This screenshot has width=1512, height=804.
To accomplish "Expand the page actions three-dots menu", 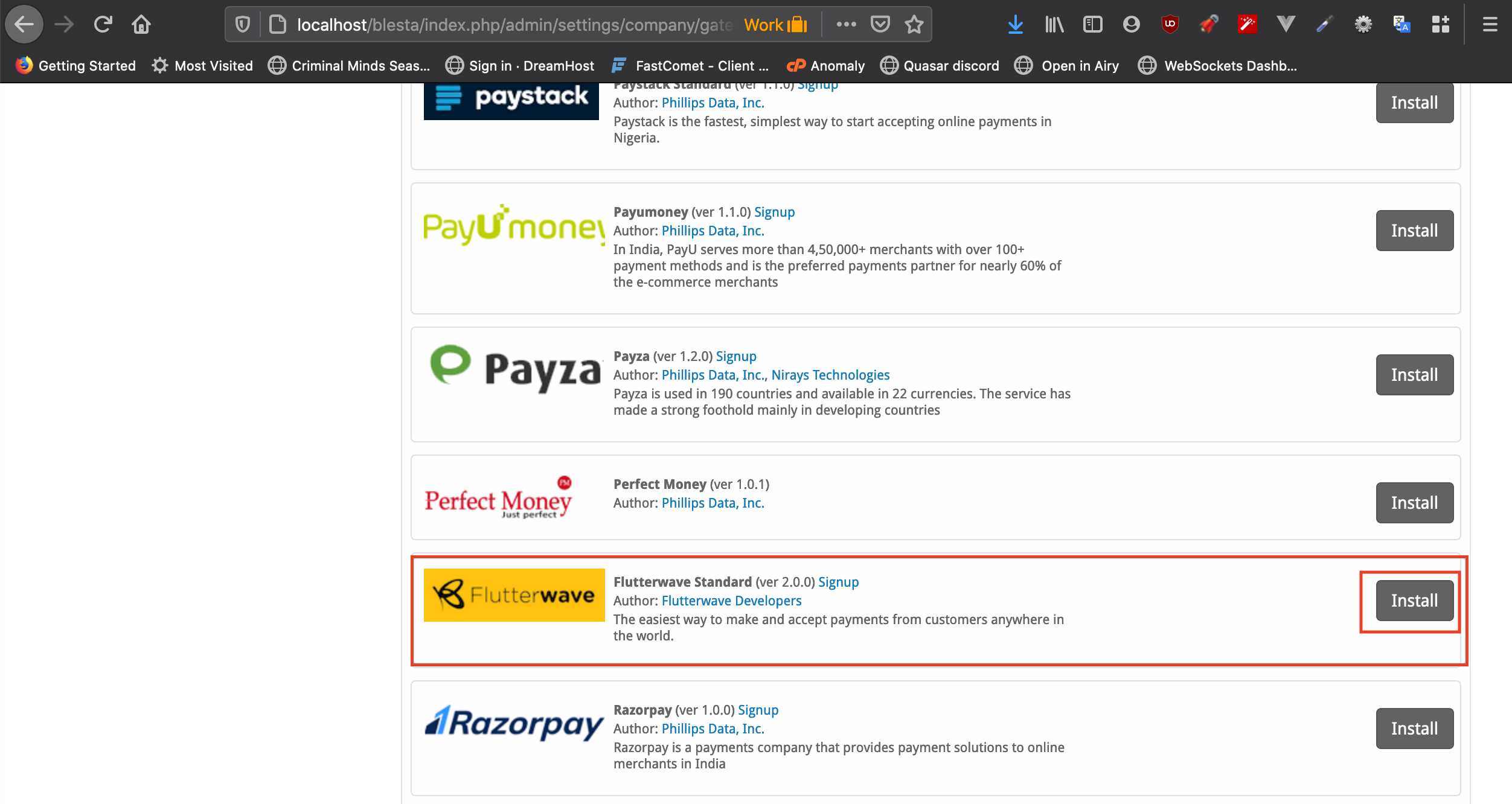I will [846, 25].
